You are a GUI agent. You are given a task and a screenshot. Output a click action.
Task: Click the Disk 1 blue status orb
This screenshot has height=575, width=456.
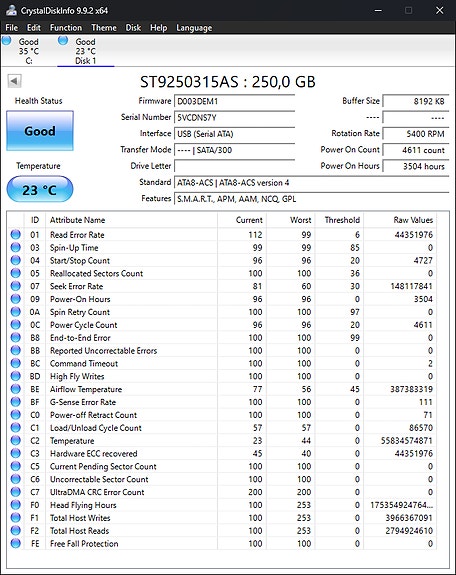click(63, 40)
